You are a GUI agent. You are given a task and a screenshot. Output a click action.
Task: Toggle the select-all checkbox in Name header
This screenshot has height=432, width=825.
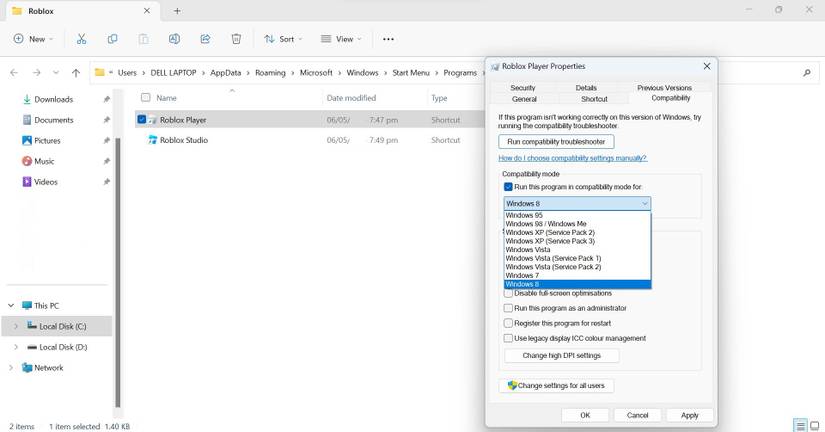pos(146,97)
